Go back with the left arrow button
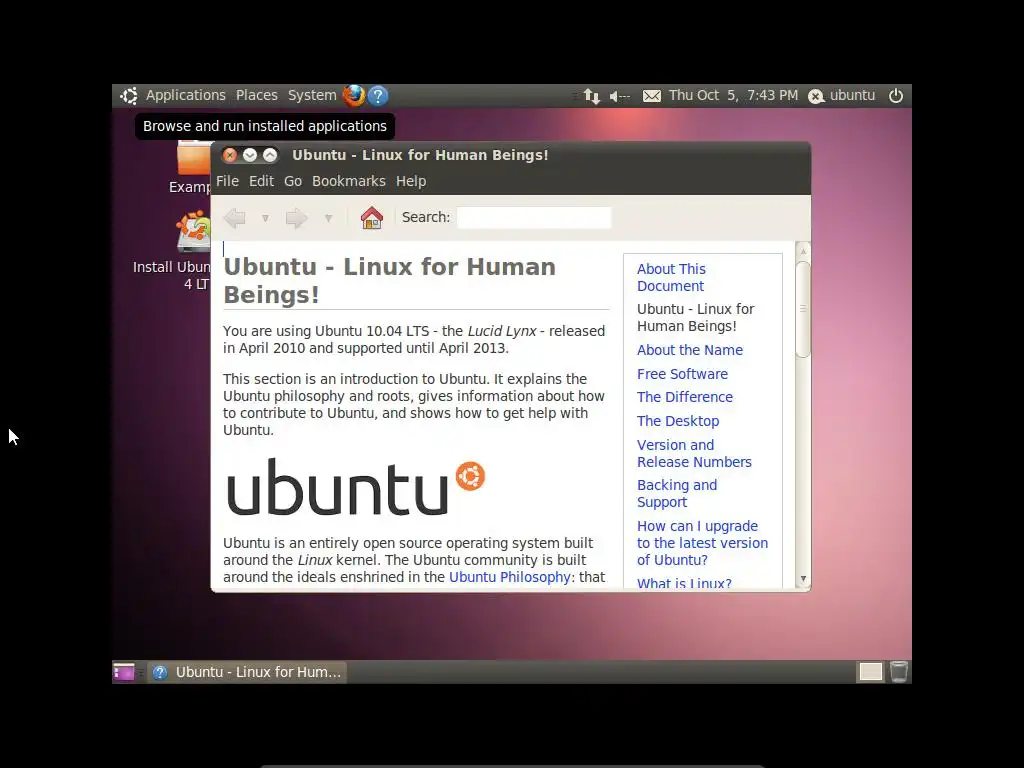The image size is (1024, 768). (x=234, y=217)
